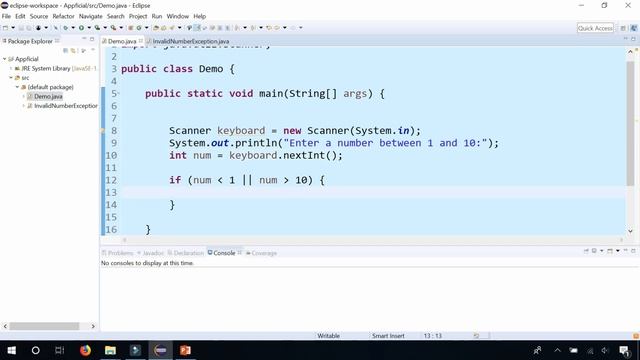640x360 pixels.
Task: Switch to the Javadoc tab
Action: (151, 253)
